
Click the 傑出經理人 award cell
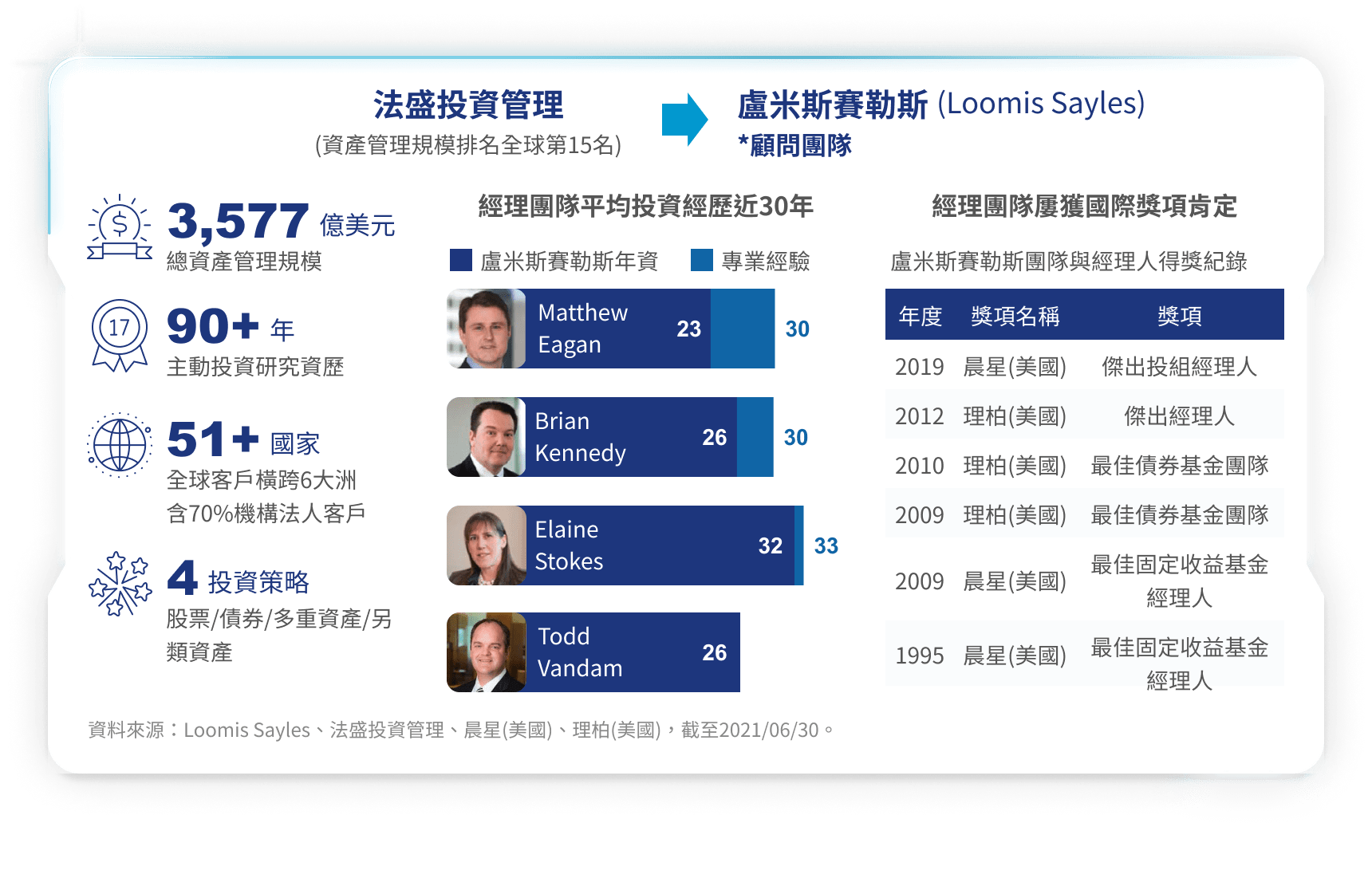tap(1180, 416)
